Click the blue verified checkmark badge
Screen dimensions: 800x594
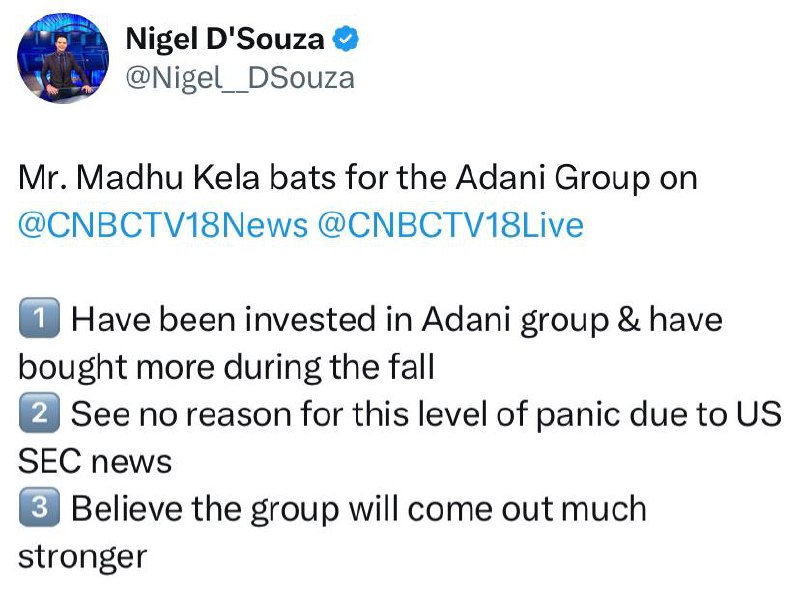(345, 39)
